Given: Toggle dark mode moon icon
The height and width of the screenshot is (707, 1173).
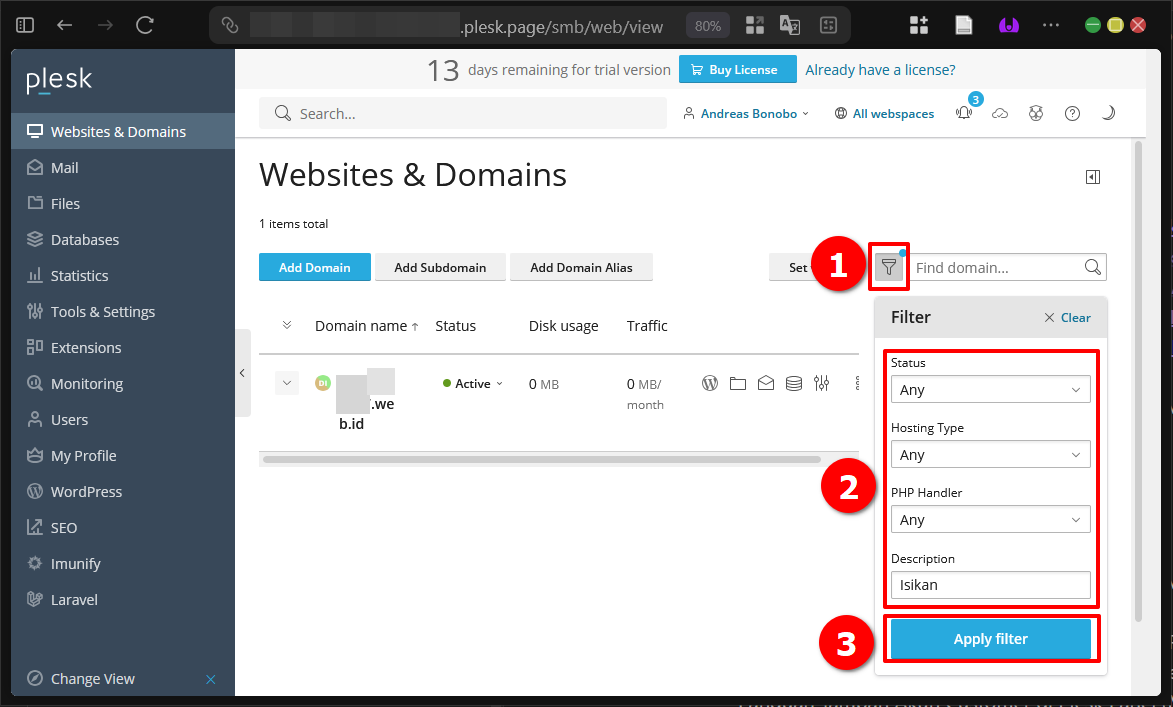Looking at the screenshot, I should pyautogui.click(x=1108, y=114).
